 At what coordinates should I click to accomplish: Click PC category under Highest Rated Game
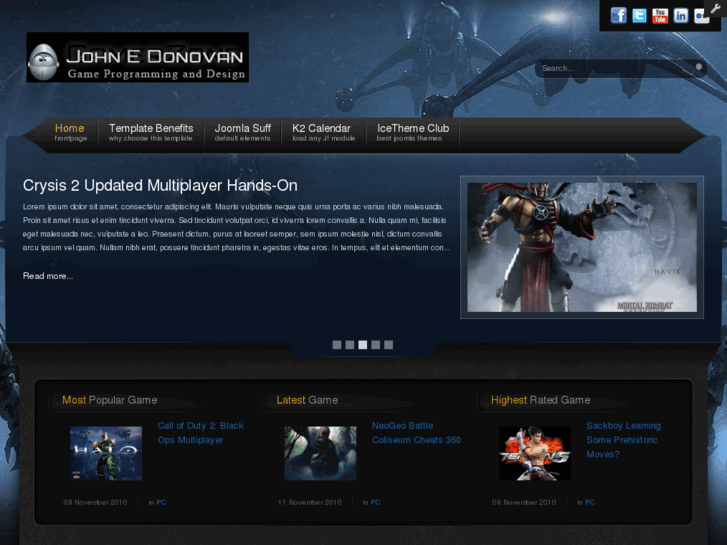pos(590,502)
